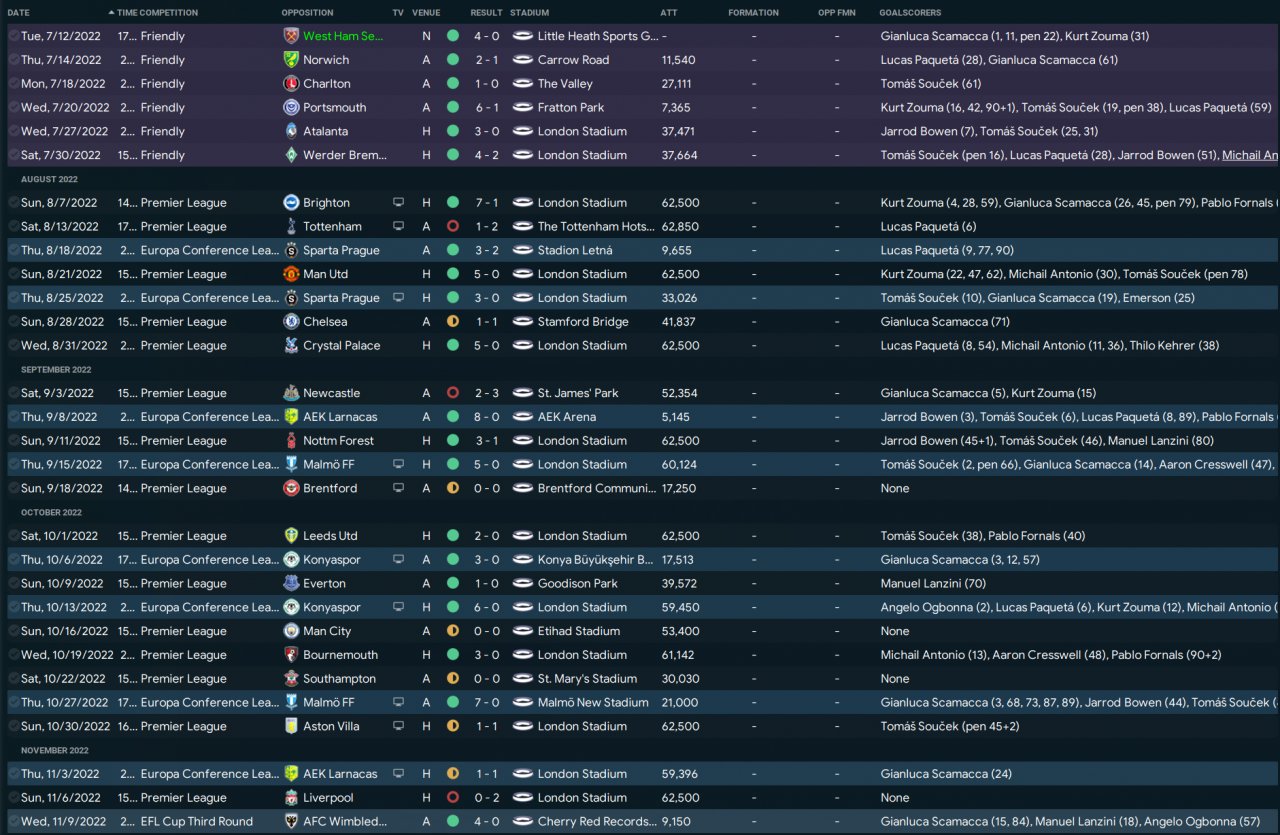Open the Nottm Forest club badge
Viewport: 1280px width, 835px height.
coord(291,441)
